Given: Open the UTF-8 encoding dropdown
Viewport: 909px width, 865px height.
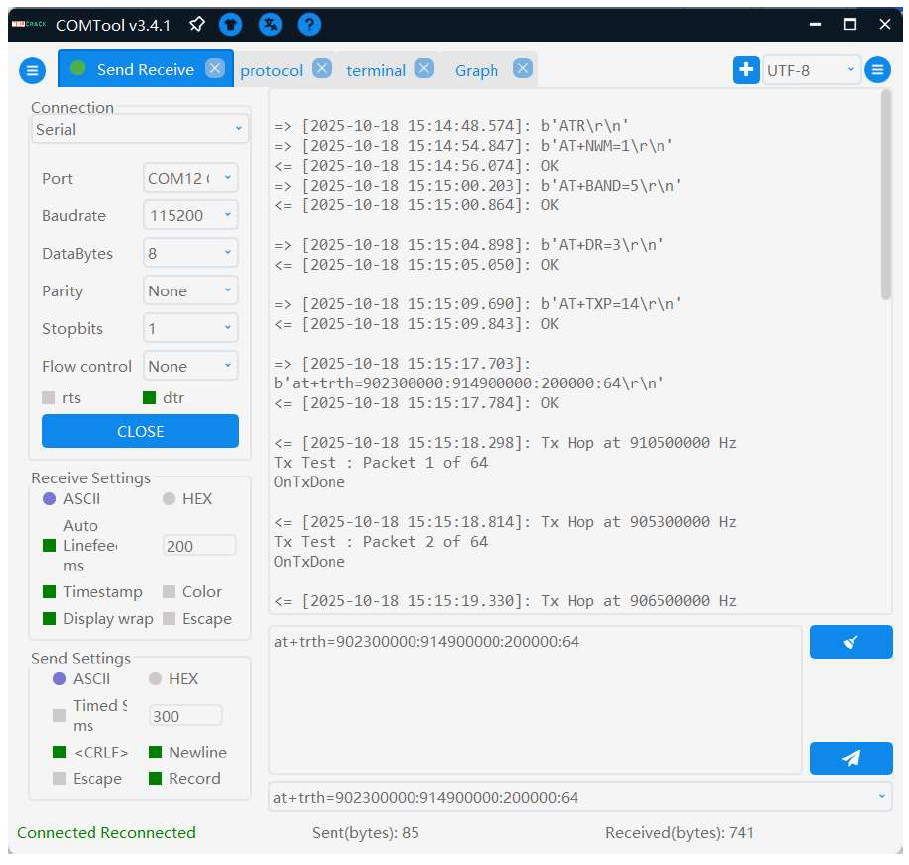Looking at the screenshot, I should click(811, 70).
